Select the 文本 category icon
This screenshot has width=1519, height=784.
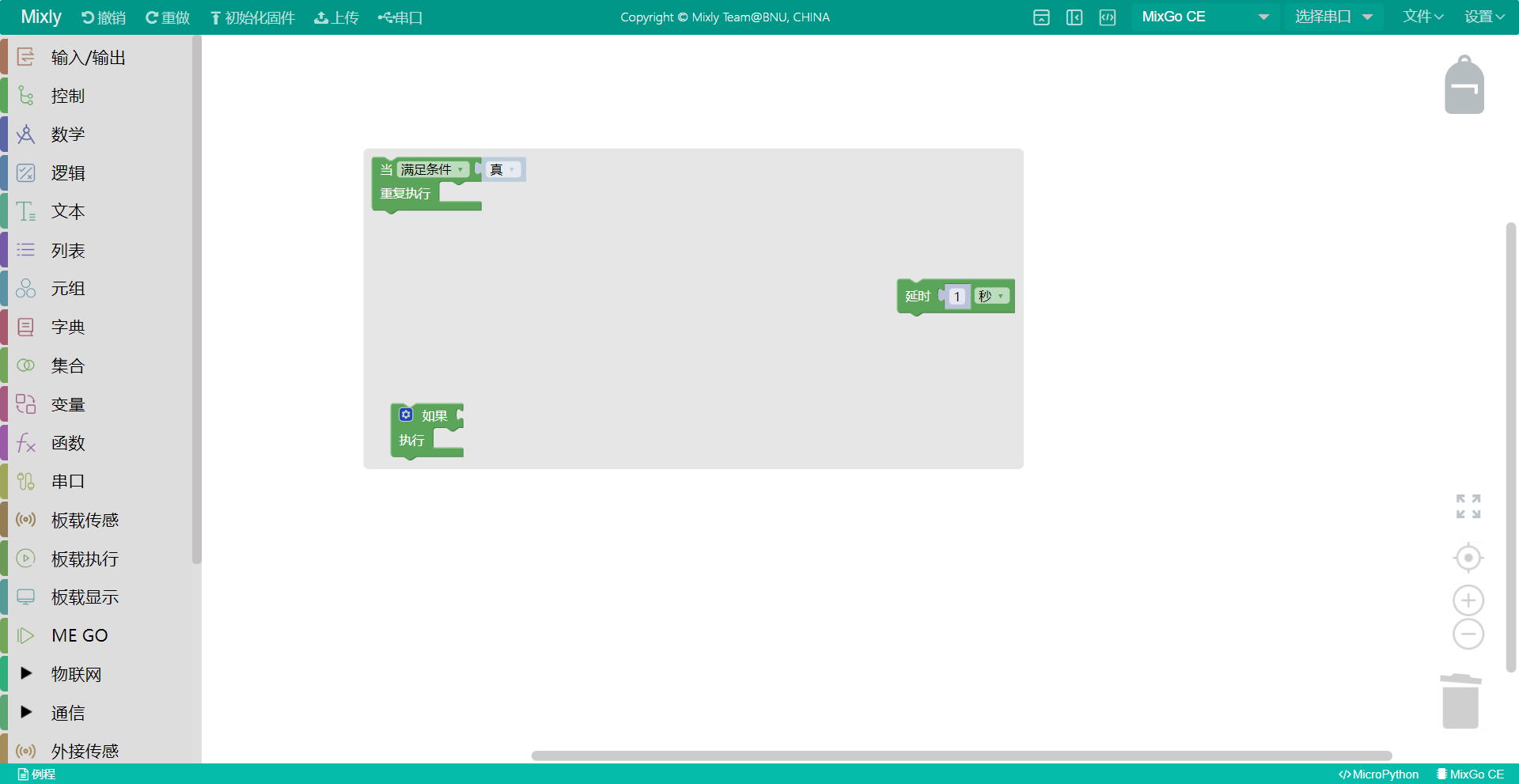[25, 211]
